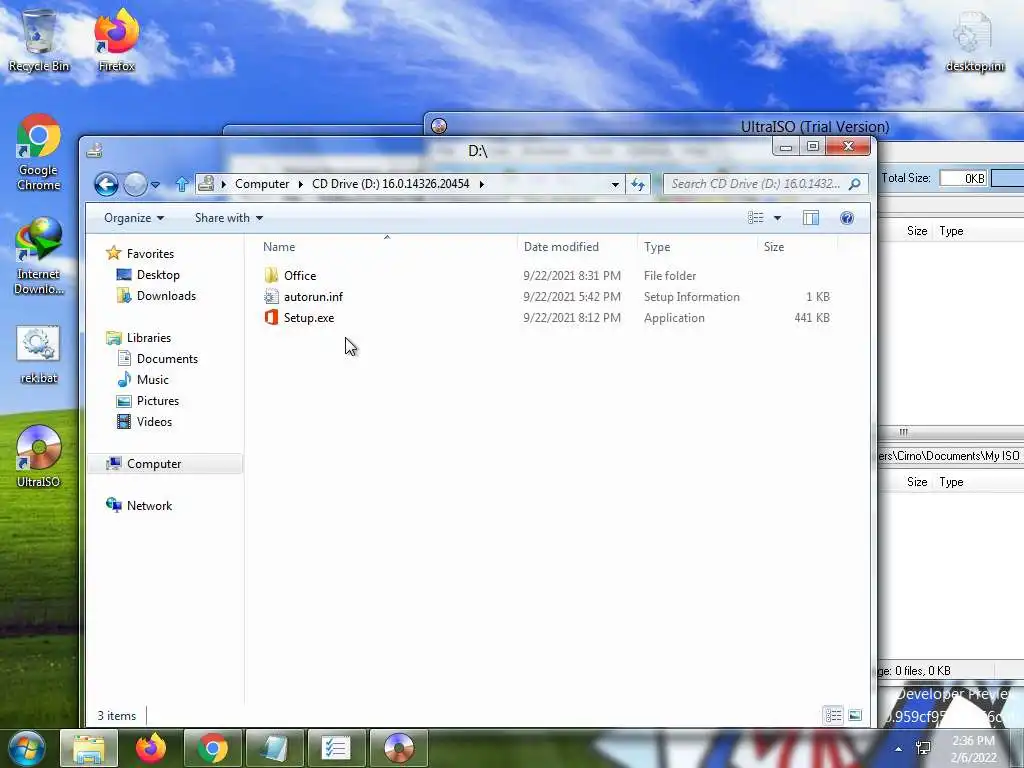This screenshot has height=768, width=1024.
Task: Open the Organize menu
Action: 134,218
